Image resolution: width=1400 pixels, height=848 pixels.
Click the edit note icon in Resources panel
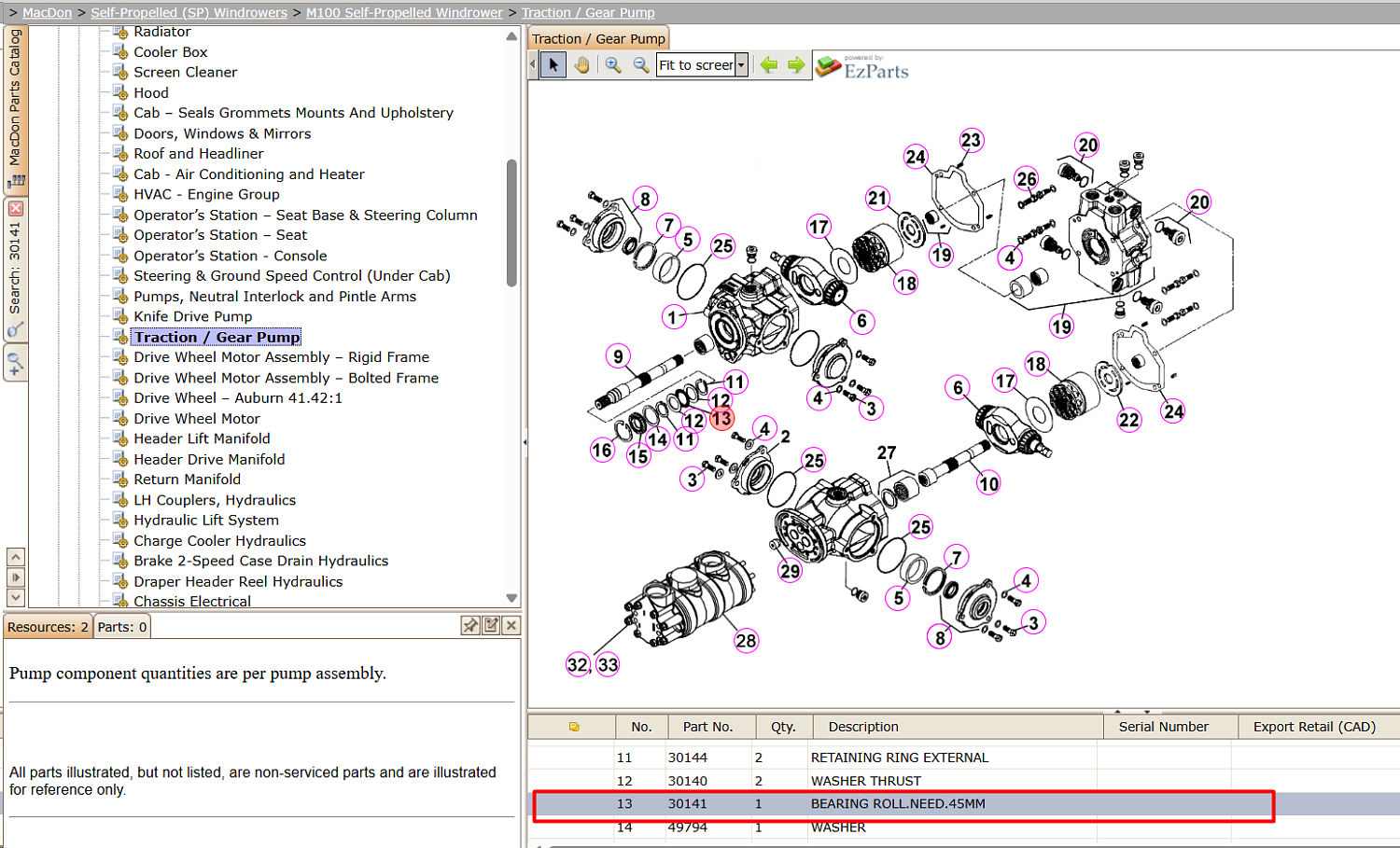tap(491, 626)
